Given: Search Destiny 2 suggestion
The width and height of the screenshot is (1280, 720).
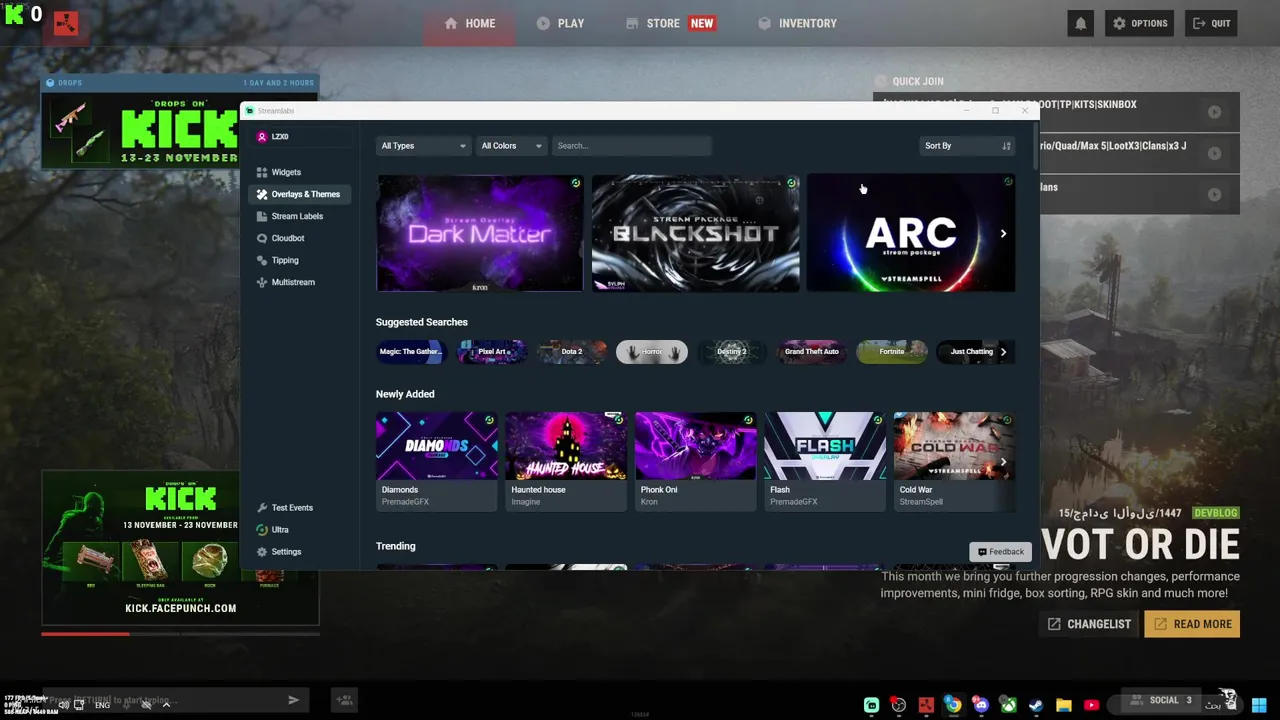Looking at the screenshot, I should pos(732,352).
